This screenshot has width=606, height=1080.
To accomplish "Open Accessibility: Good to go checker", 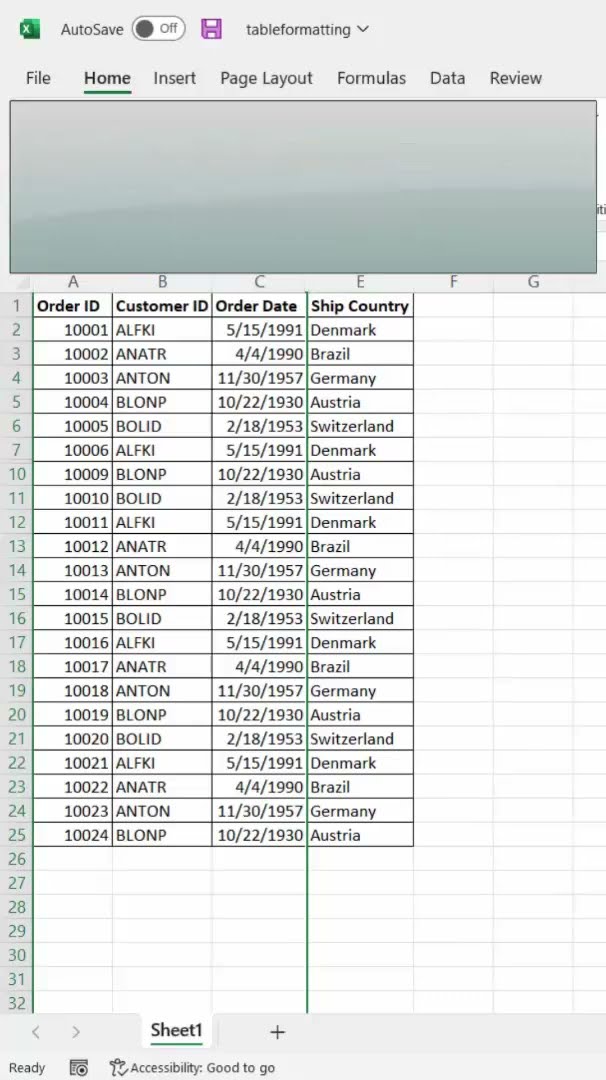I will (x=192, y=1068).
